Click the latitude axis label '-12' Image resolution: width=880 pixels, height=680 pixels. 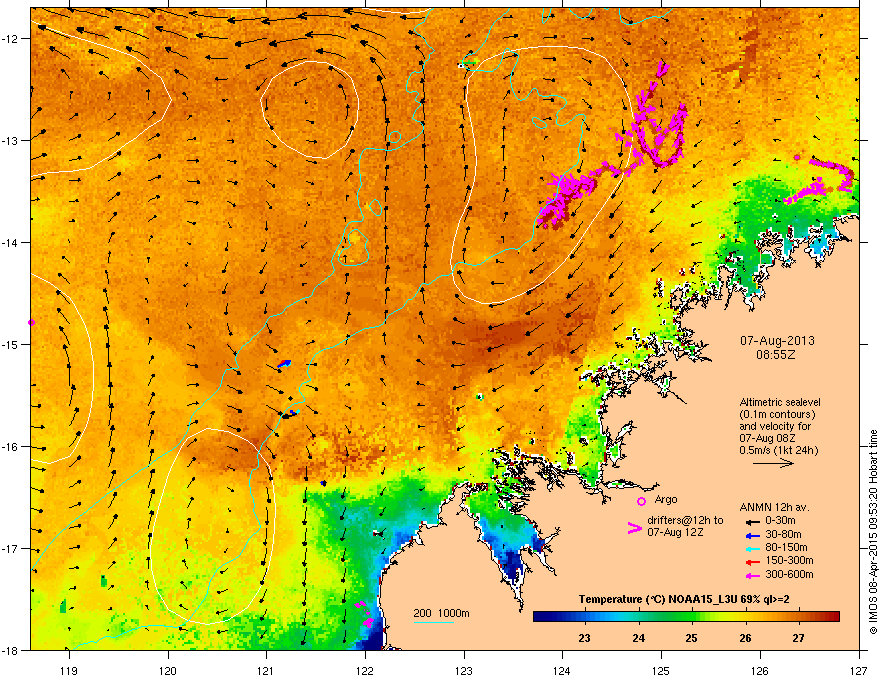11,39
